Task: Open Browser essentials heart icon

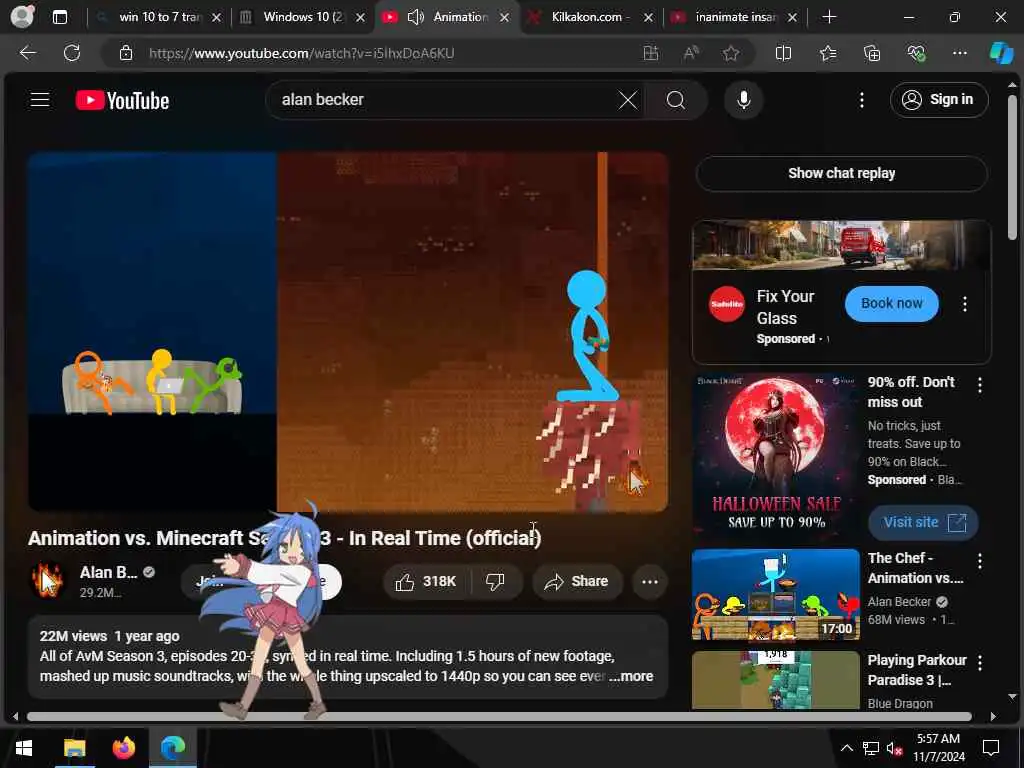Action: coord(916,53)
